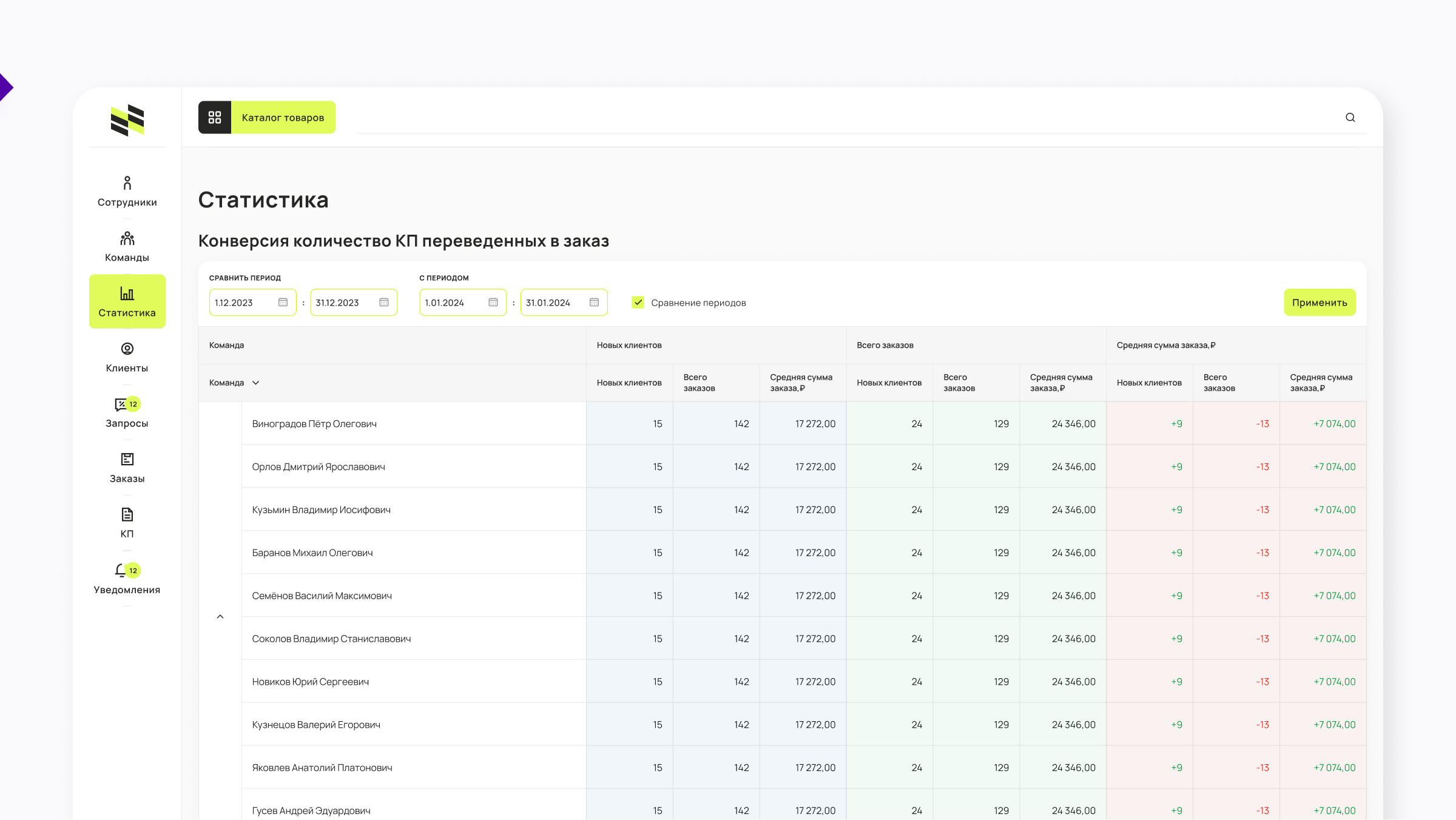Open calendar picker for 31.01.2024 date

pyautogui.click(x=594, y=303)
